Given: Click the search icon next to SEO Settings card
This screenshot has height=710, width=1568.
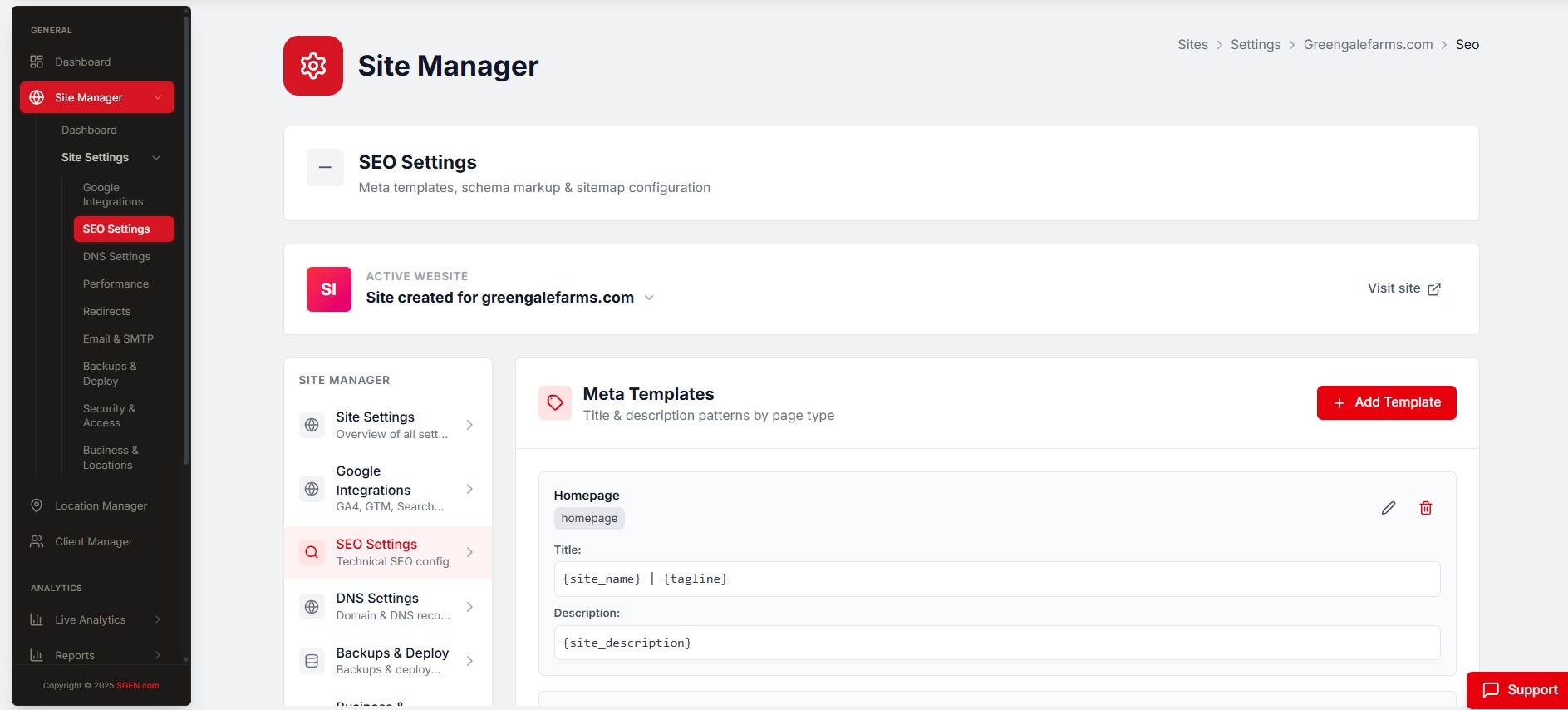Looking at the screenshot, I should (312, 552).
